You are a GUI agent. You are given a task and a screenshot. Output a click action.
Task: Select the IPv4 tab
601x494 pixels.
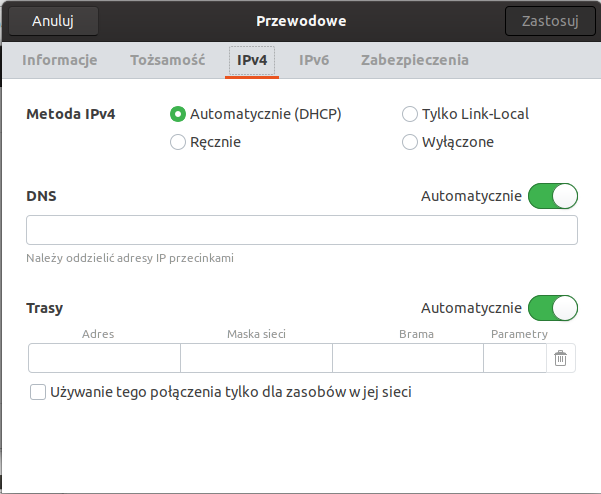click(x=252, y=60)
